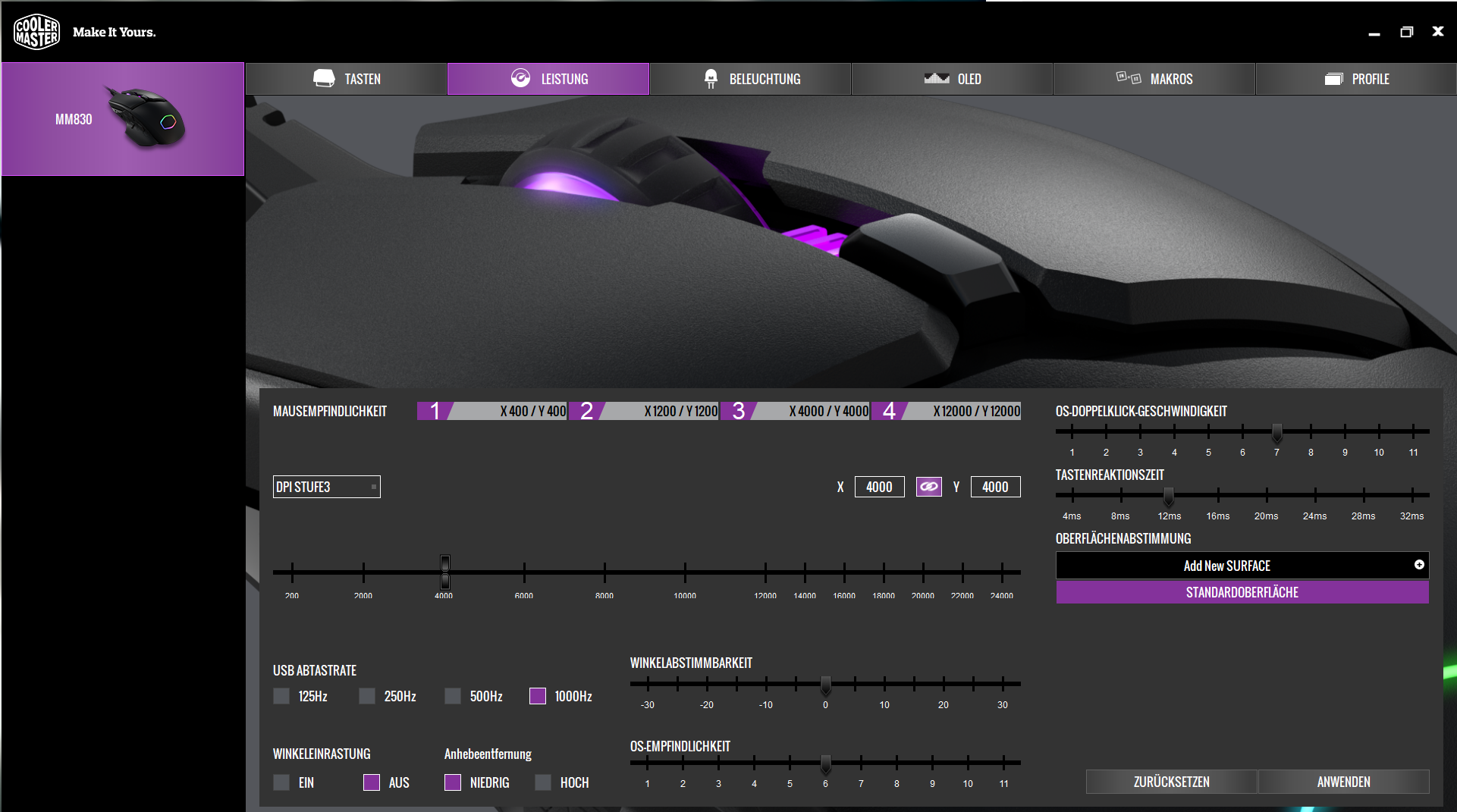Set Anhebeentfernung to NIEDRIG
1457x812 pixels.
tap(453, 782)
